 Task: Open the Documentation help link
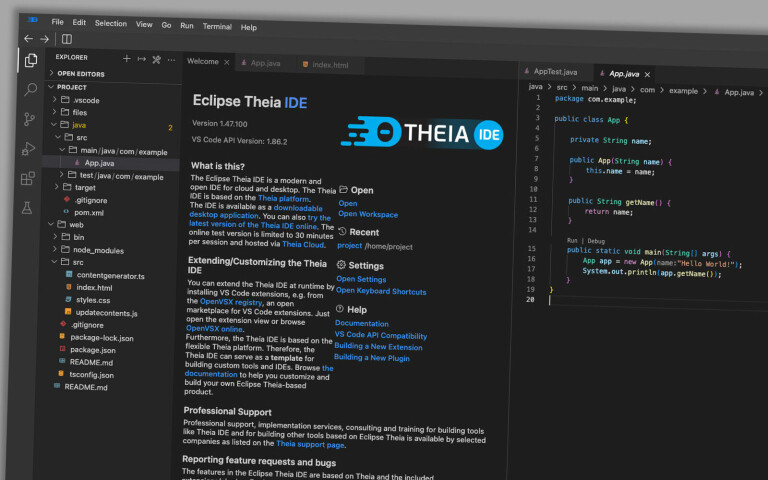tap(361, 323)
